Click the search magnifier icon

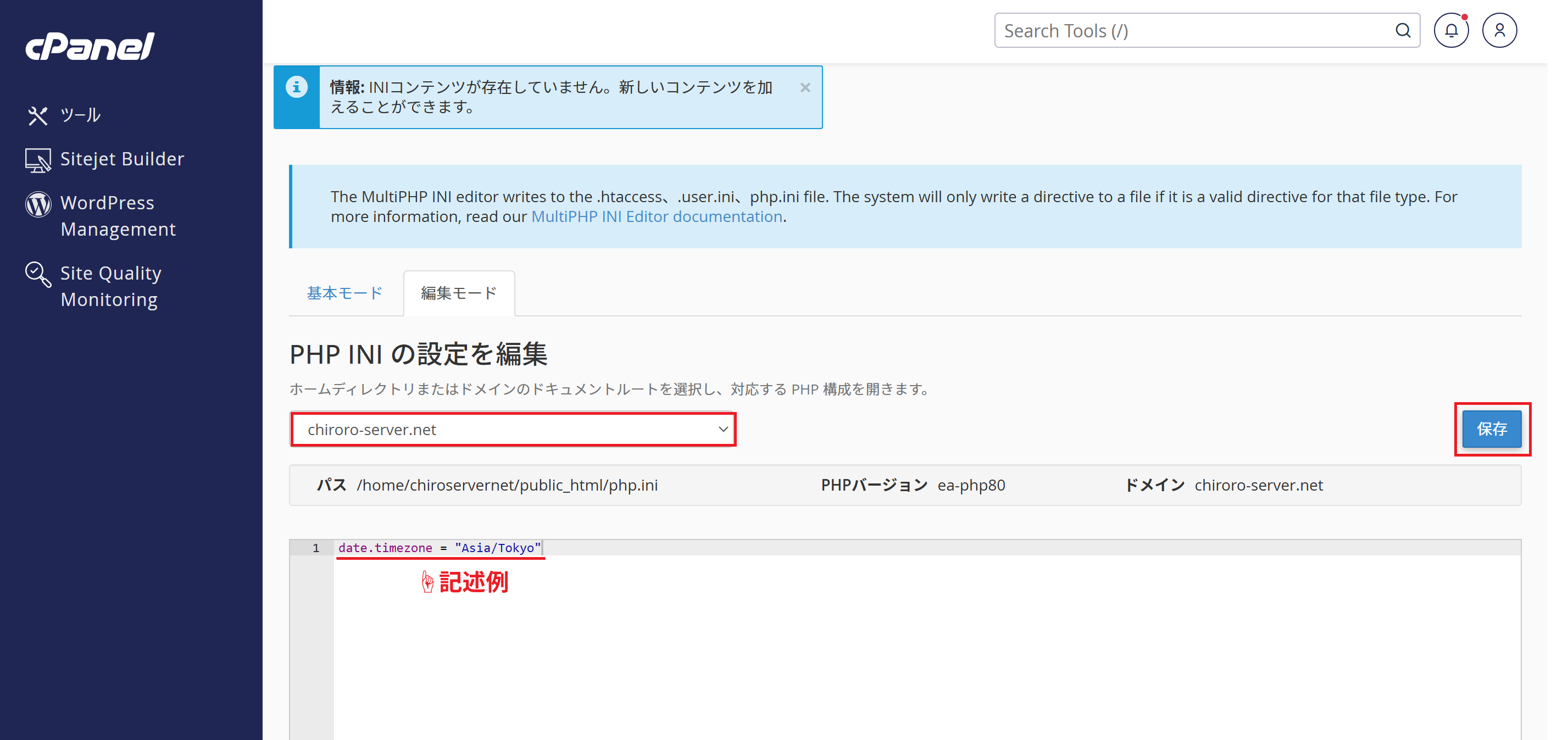click(x=1403, y=30)
